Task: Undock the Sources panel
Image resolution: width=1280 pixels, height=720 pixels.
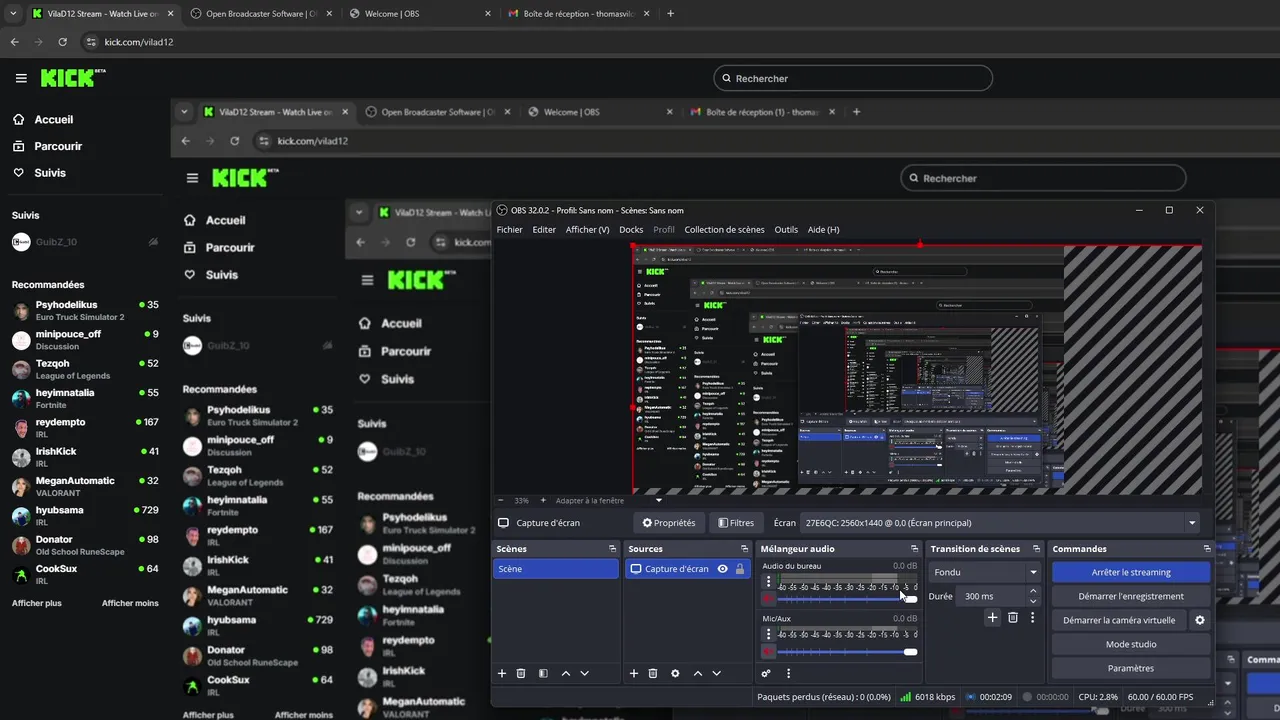Action: 744,549
